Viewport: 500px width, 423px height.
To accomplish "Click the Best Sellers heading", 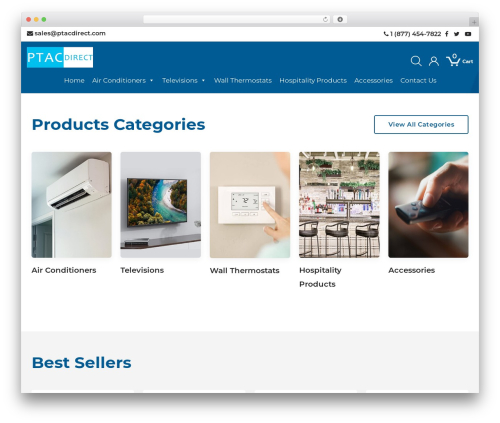I will click(82, 363).
